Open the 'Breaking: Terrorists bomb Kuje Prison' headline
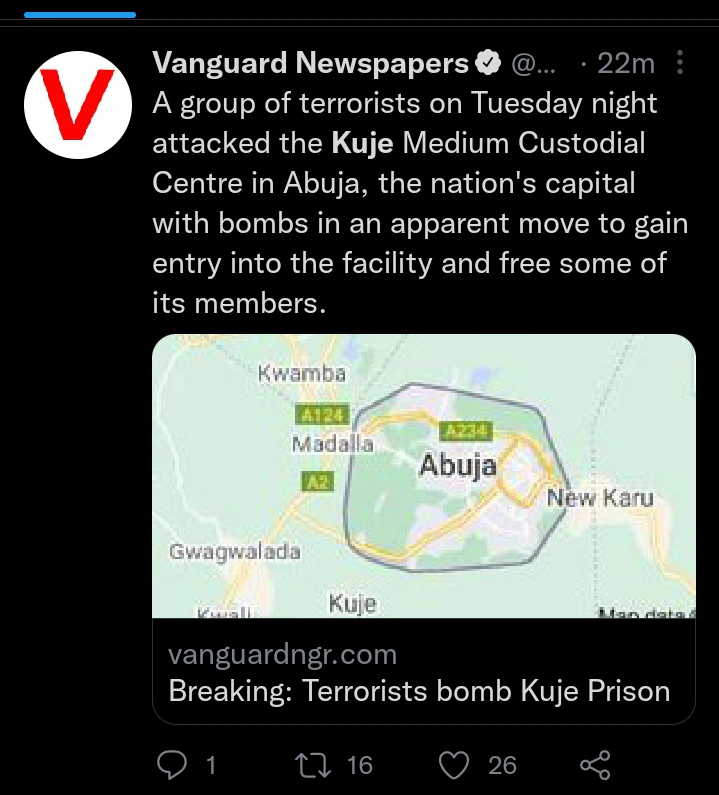The width and height of the screenshot is (719, 795). click(x=419, y=691)
